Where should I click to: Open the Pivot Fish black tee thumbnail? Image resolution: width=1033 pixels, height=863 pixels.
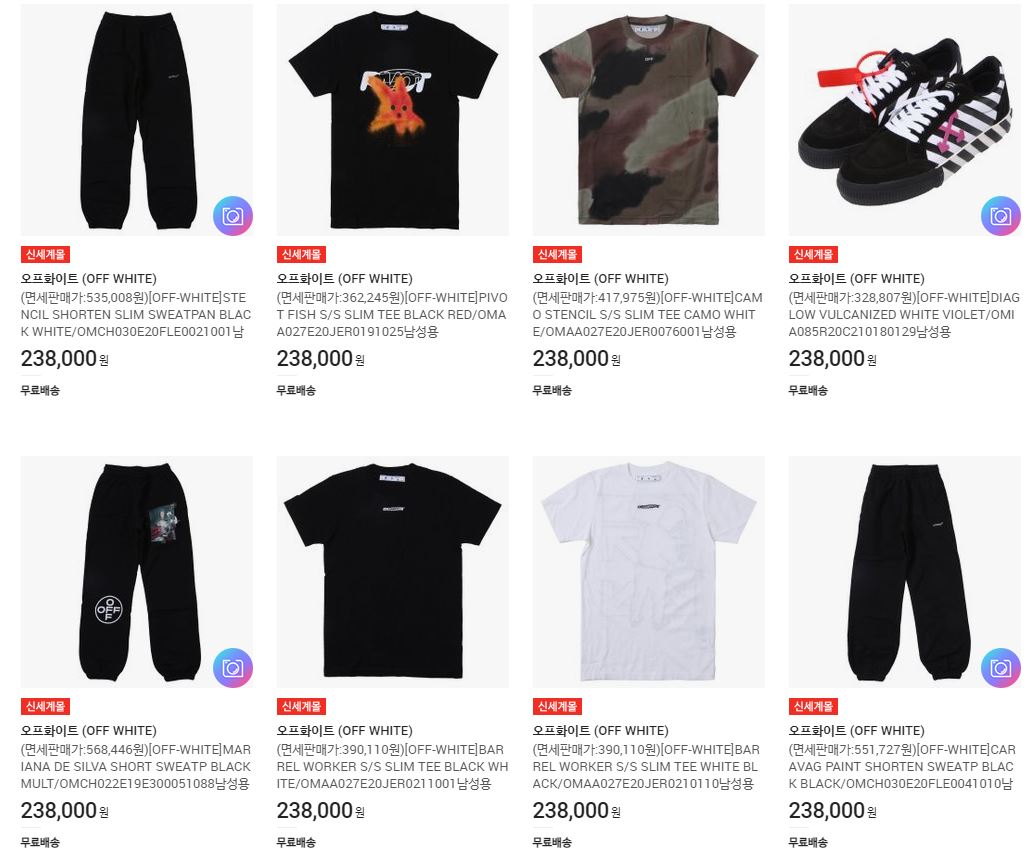point(393,120)
